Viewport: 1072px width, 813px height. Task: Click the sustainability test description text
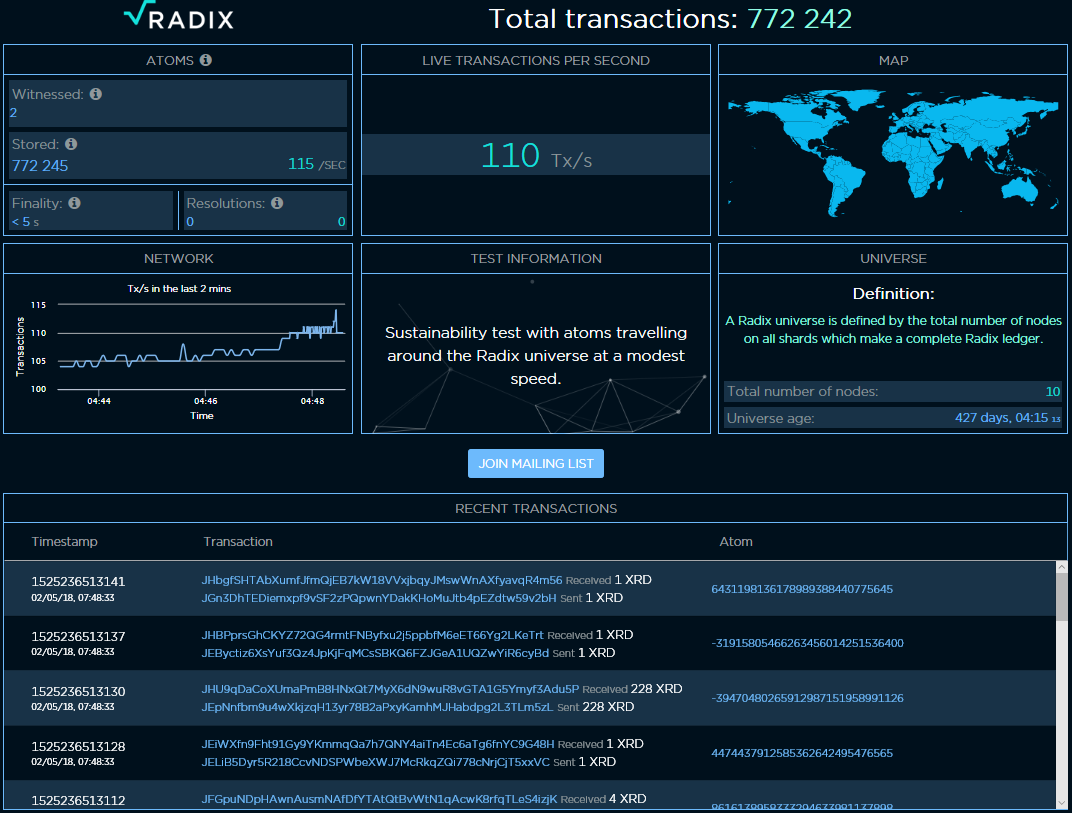point(536,356)
